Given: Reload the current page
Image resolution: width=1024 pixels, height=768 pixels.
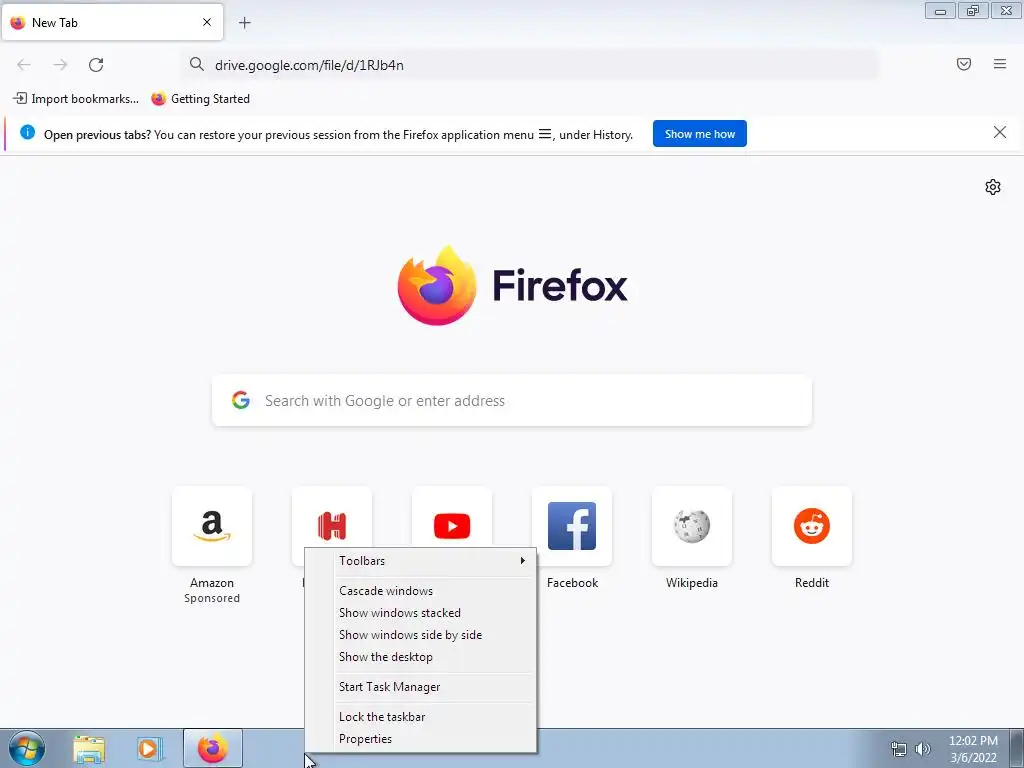Looking at the screenshot, I should pyautogui.click(x=96, y=65).
